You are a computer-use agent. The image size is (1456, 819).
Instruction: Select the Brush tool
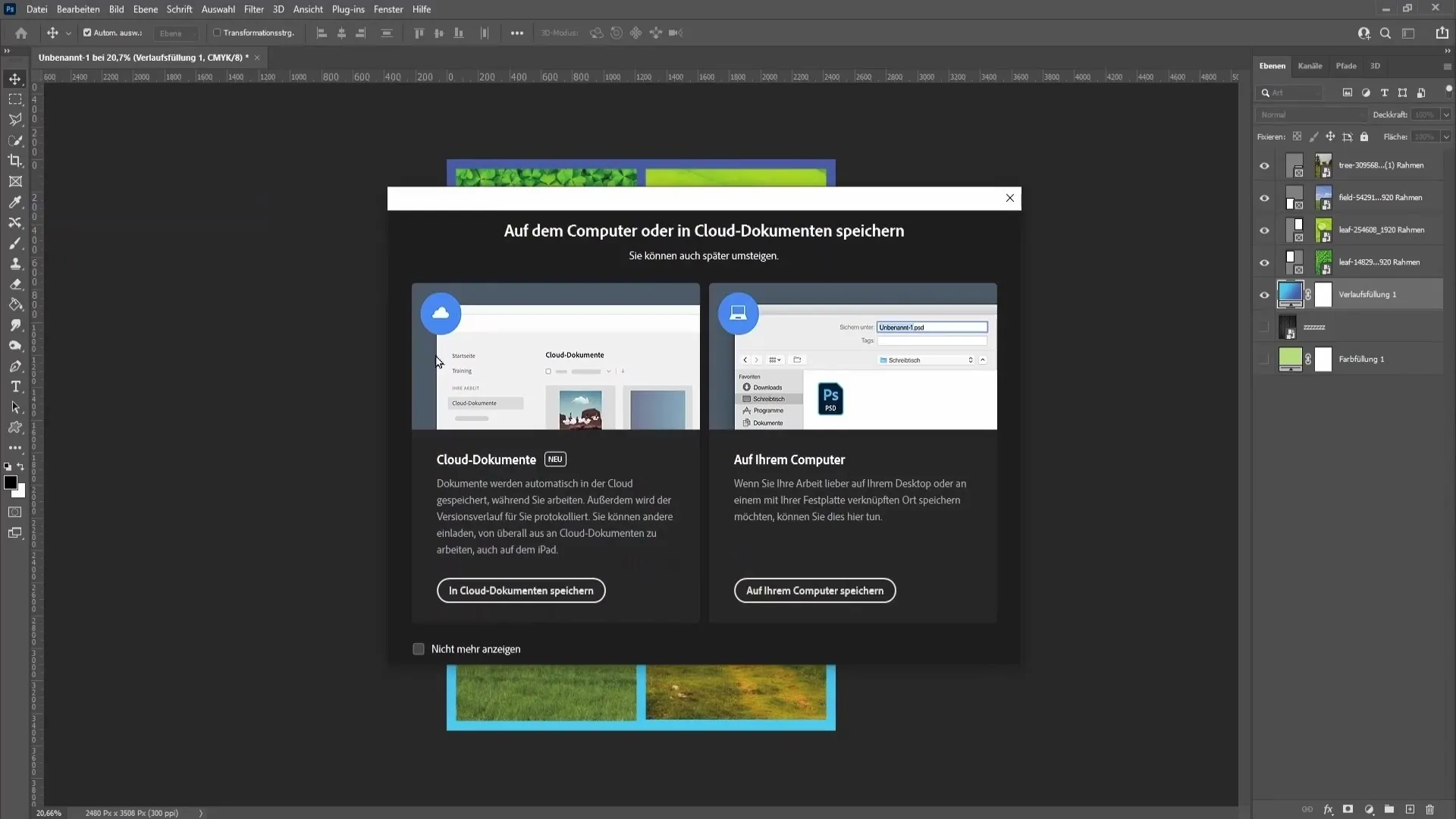tap(15, 243)
